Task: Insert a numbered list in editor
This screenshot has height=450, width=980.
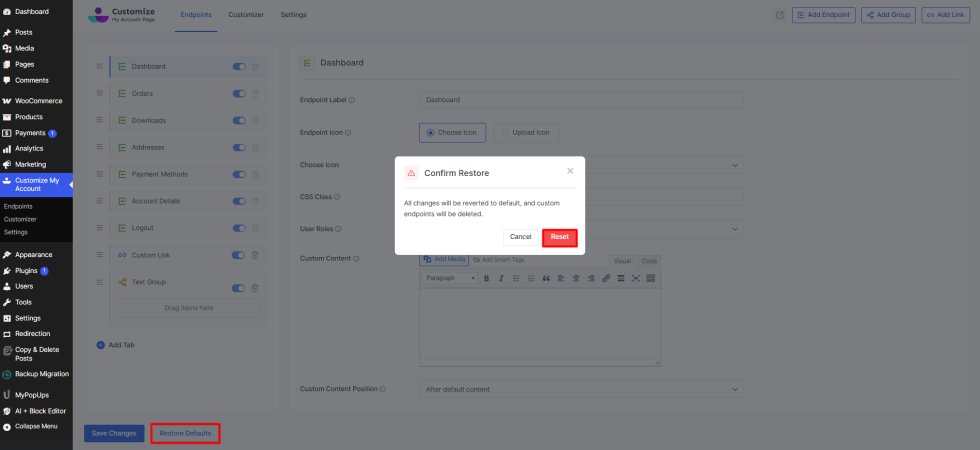Action: 531,278
